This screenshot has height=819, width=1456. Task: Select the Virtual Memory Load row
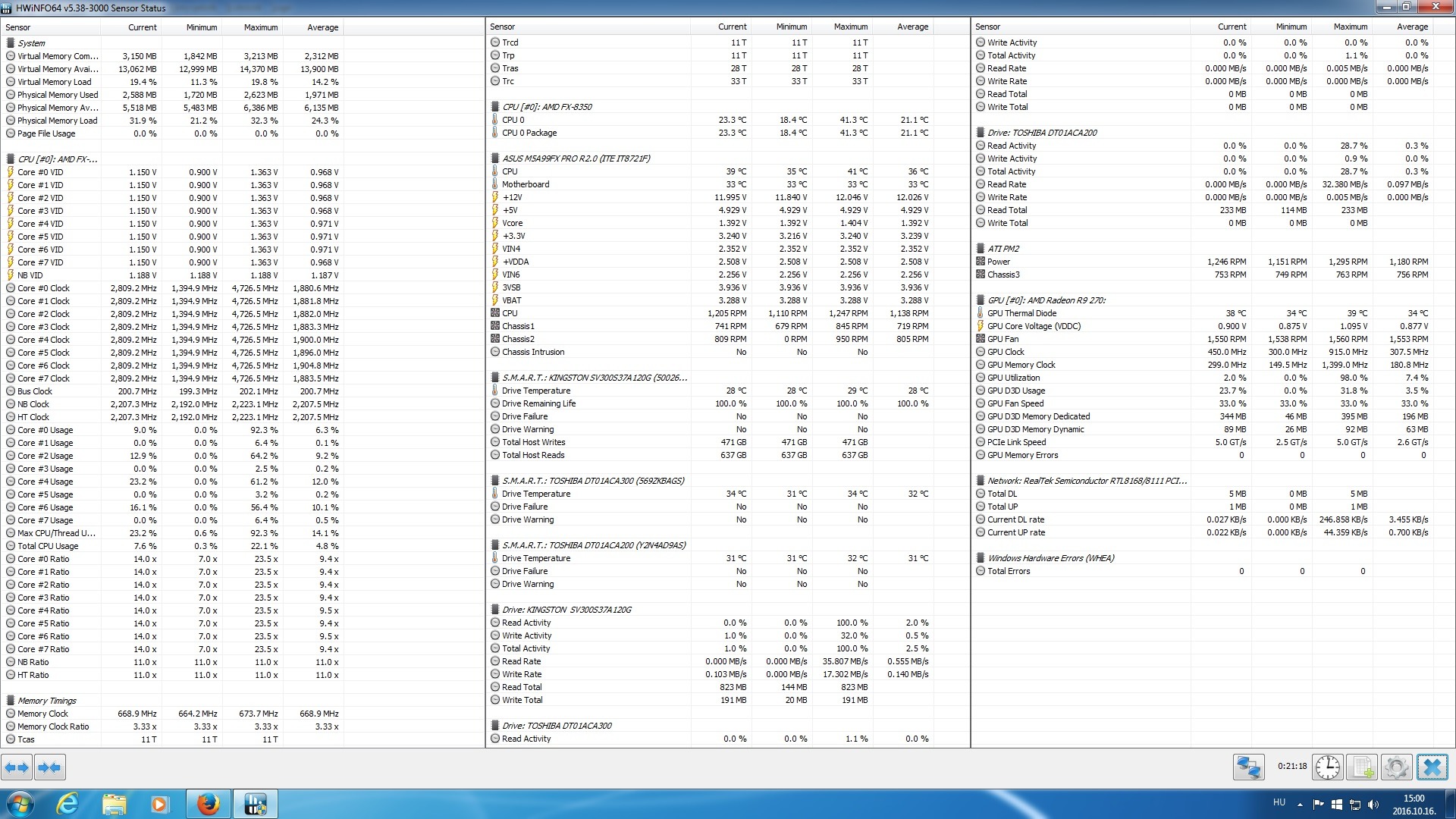pos(174,82)
